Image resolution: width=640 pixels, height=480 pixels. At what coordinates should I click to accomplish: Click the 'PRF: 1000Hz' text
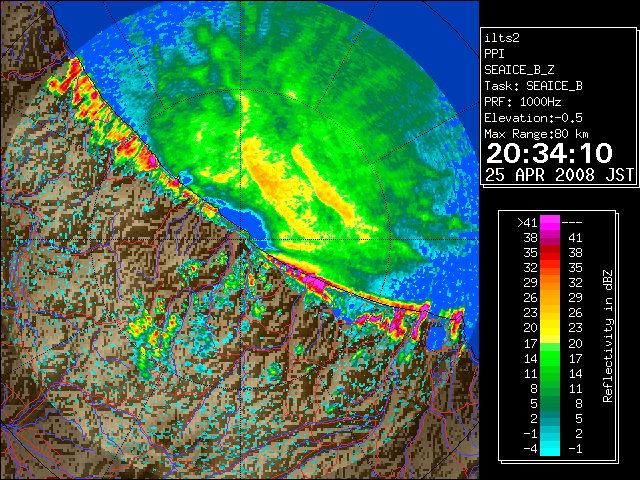pos(523,102)
